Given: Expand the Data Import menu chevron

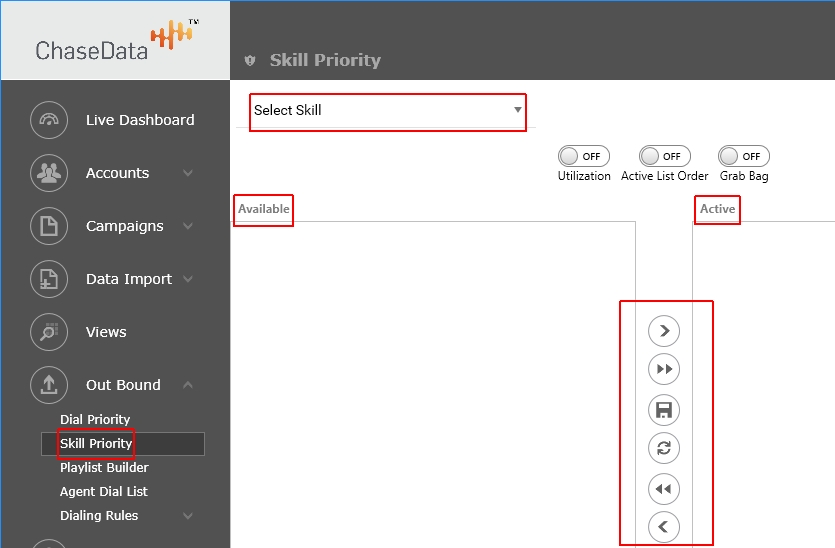Looking at the screenshot, I should tap(187, 279).
